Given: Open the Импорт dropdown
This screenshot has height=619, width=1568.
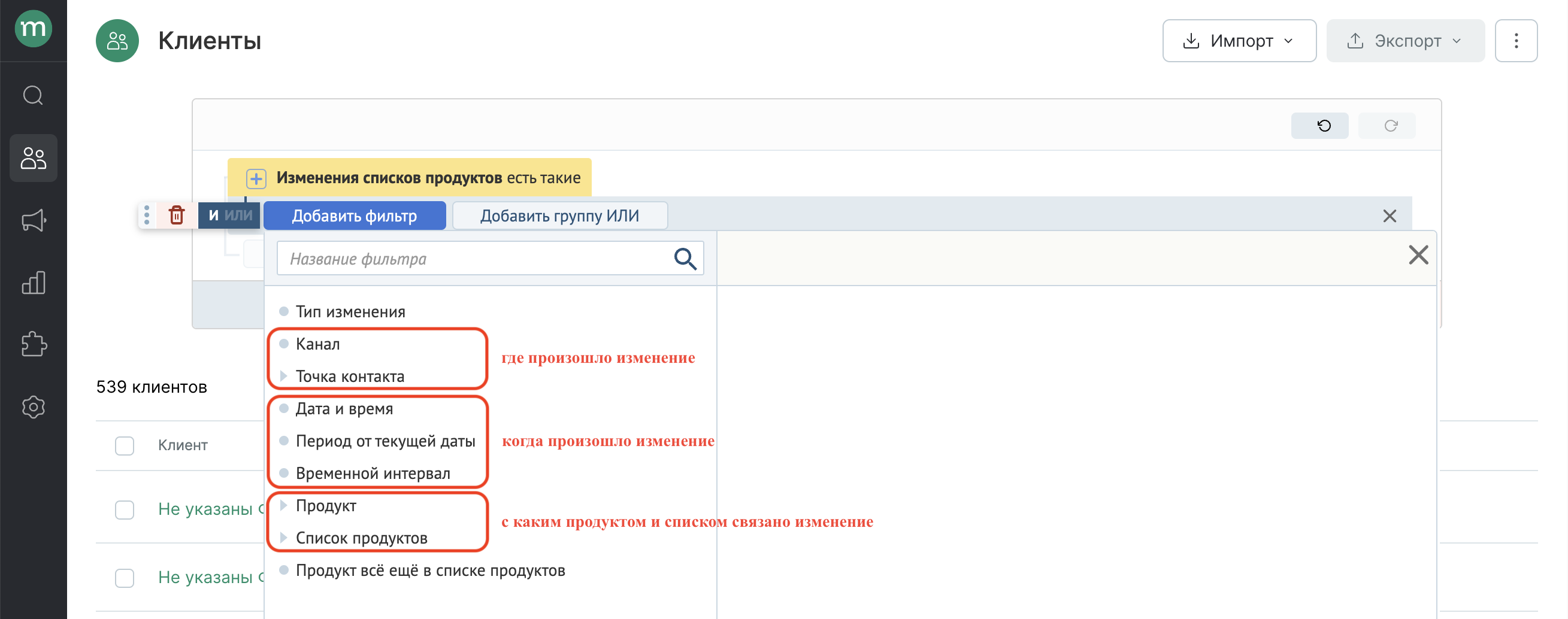Looking at the screenshot, I should (x=1239, y=41).
